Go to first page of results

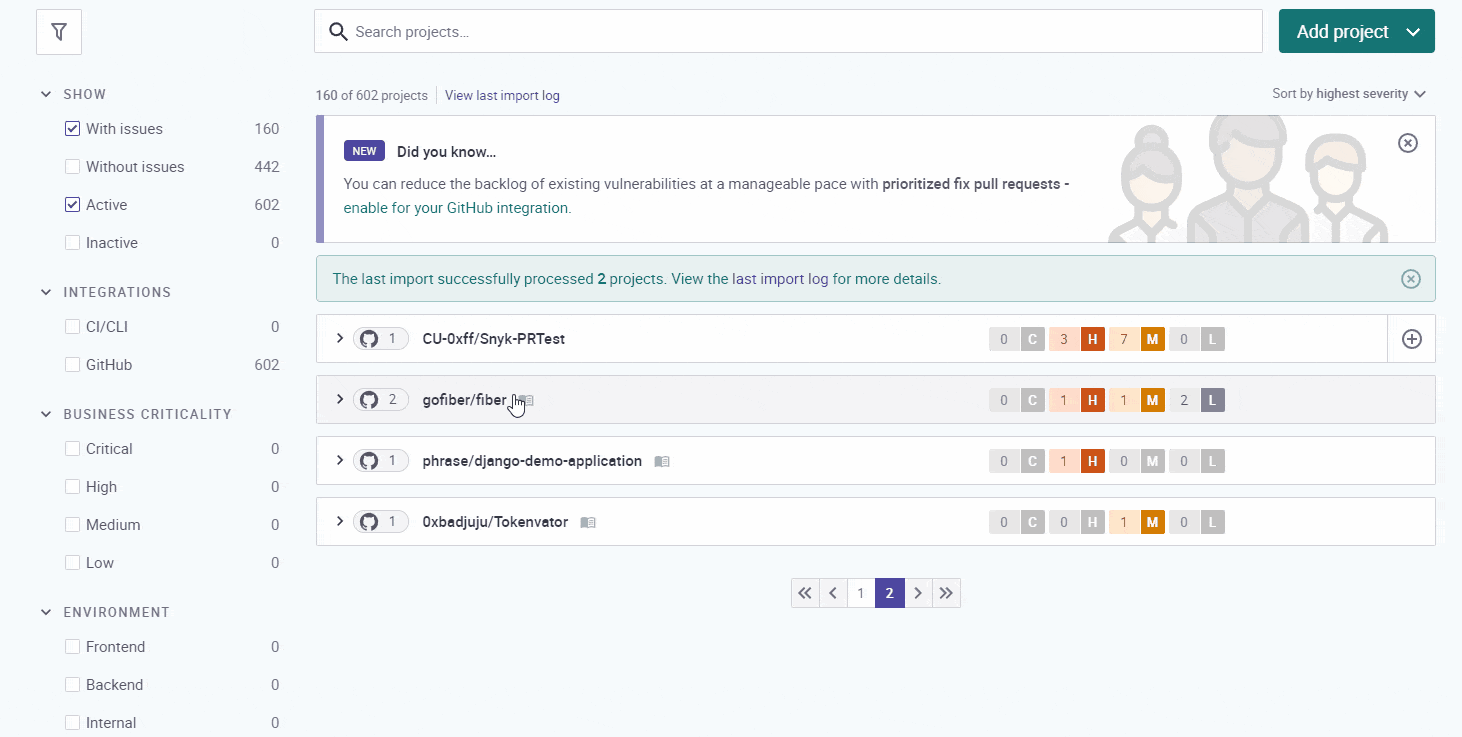coord(804,593)
